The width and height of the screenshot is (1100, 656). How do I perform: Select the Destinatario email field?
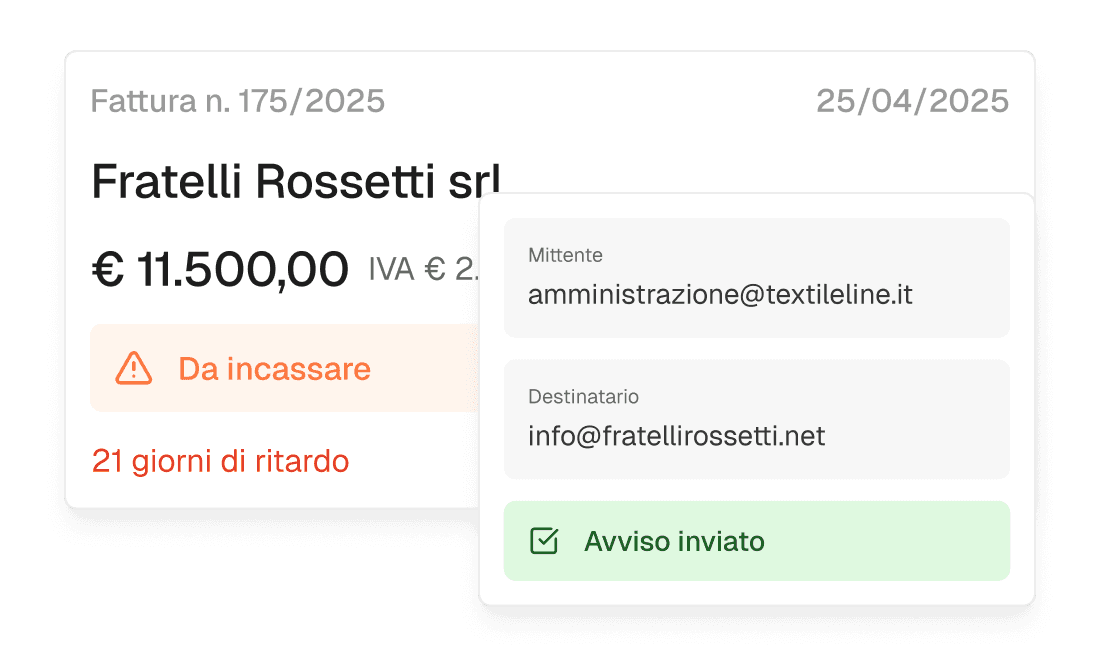[x=756, y=420]
